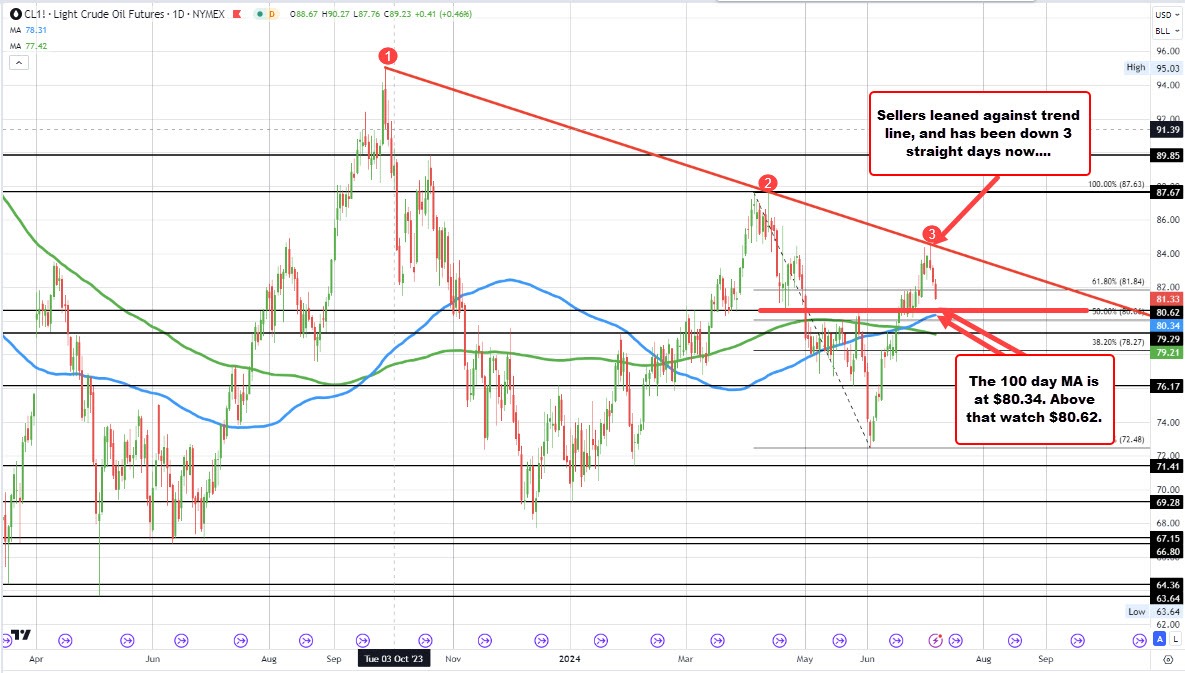
Task: Click the 89.85 price level label
Action: coord(1168,156)
